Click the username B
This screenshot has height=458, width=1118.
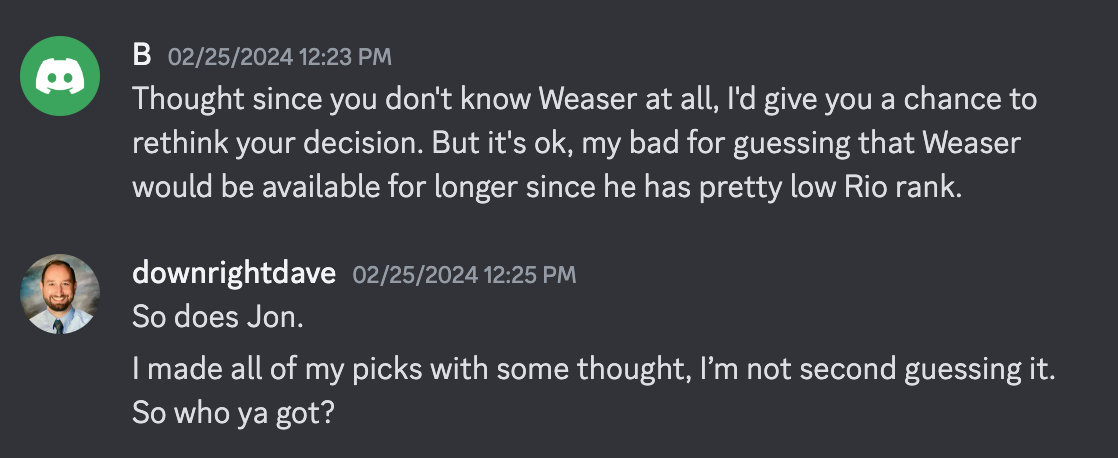[142, 56]
